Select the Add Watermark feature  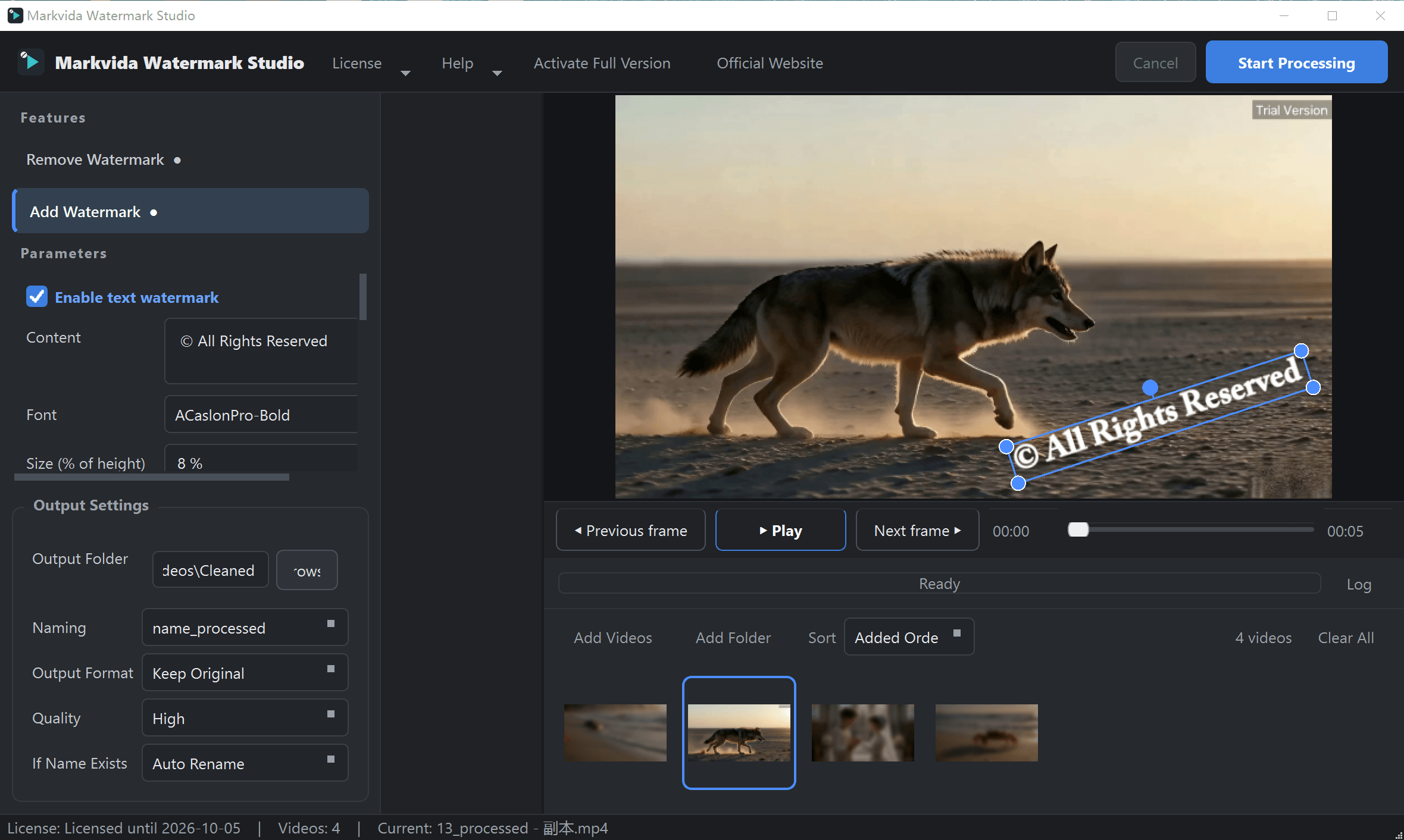click(190, 211)
